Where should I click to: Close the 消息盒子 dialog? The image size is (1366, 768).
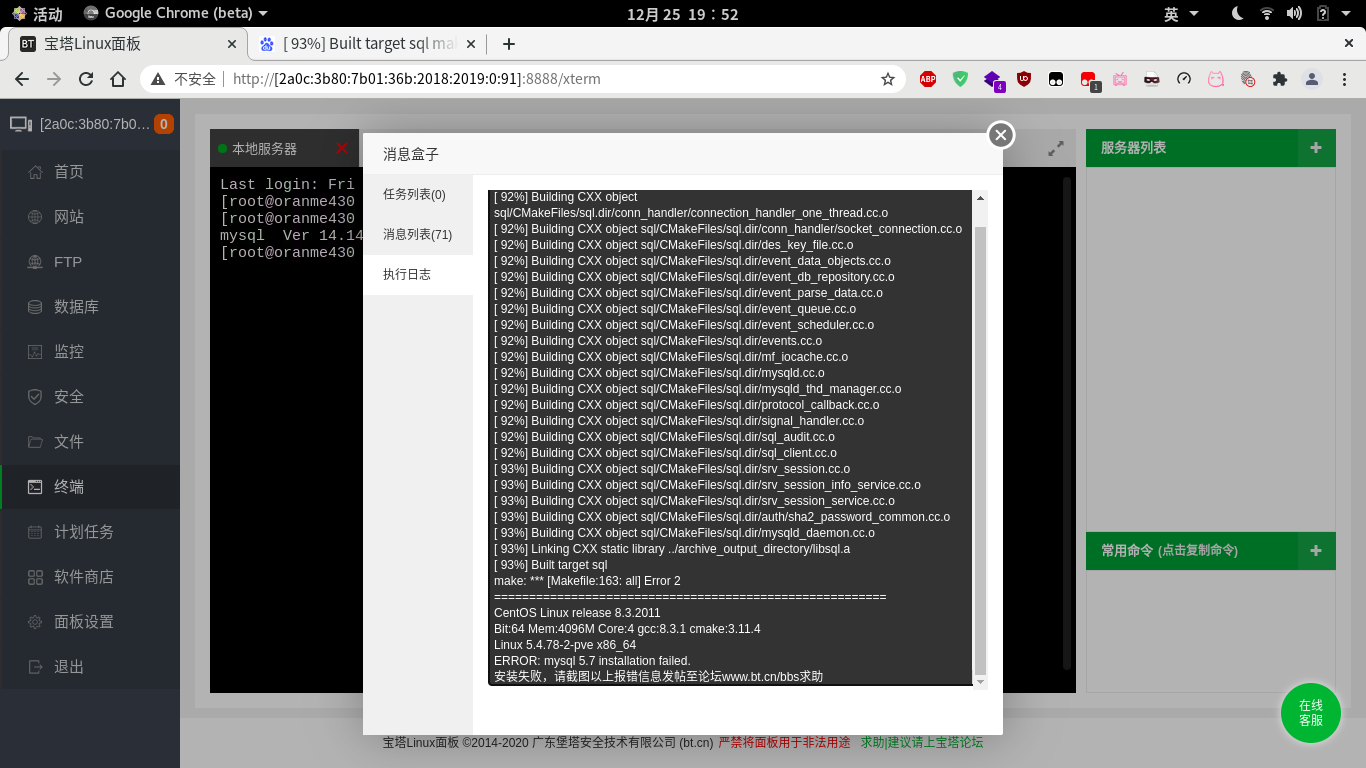(x=1001, y=135)
